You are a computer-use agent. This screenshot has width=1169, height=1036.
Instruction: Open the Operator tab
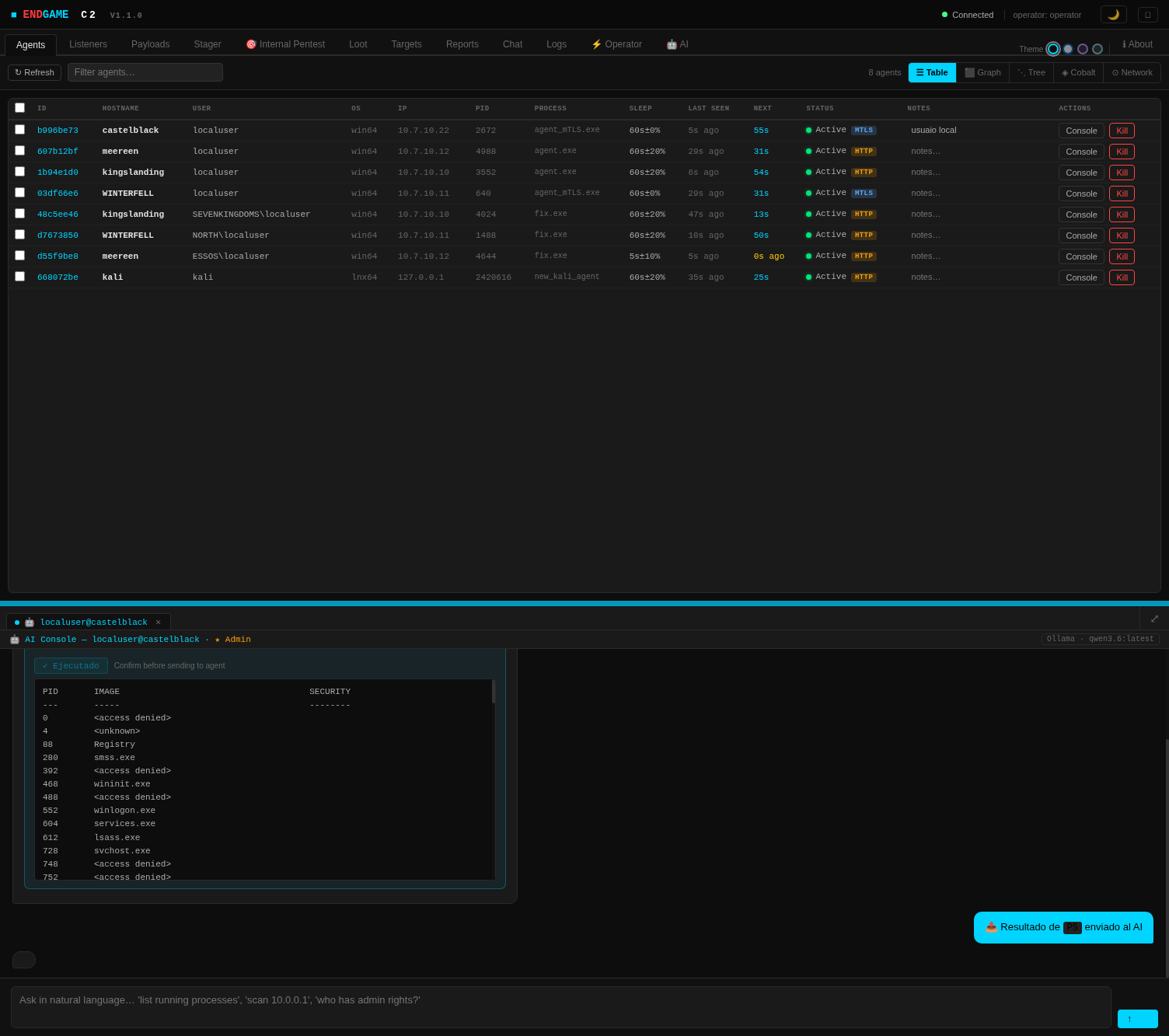616,44
